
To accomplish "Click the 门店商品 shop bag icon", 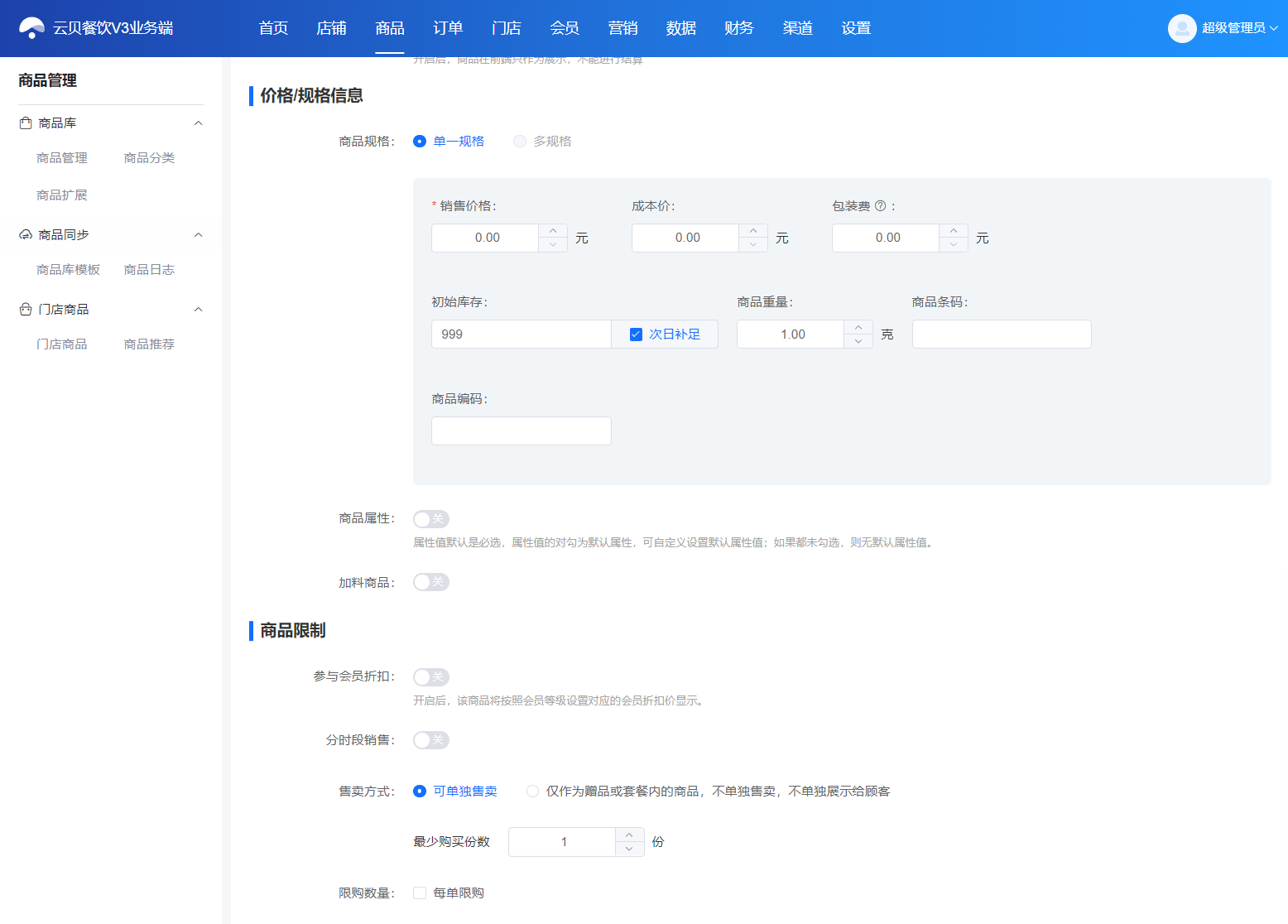I will (26, 309).
